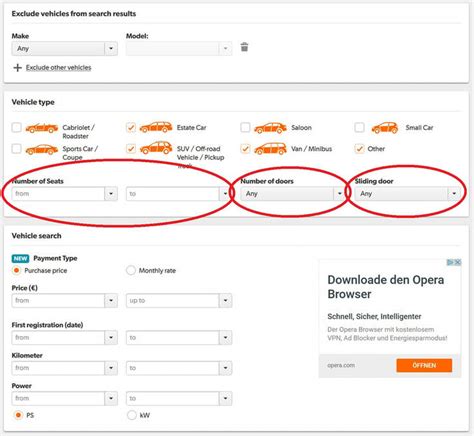Viewport: 474px width, 436px height.
Task: Click the plus icon beside Exclude other vehicles
Action: pos(17,68)
